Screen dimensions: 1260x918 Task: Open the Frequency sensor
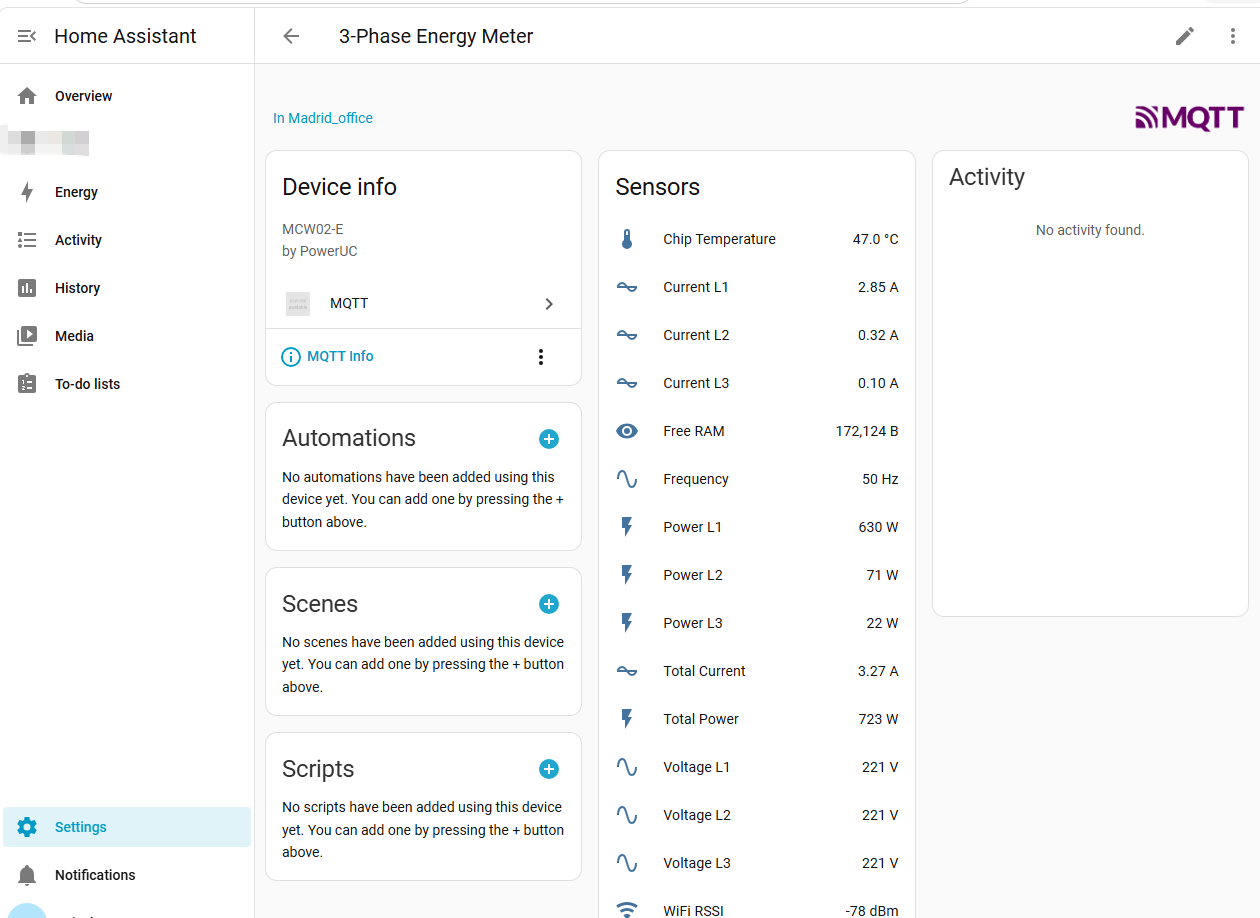[757, 479]
